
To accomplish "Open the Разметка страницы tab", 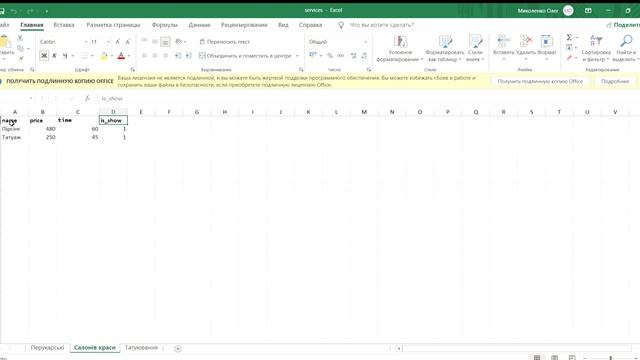I will click(113, 25).
